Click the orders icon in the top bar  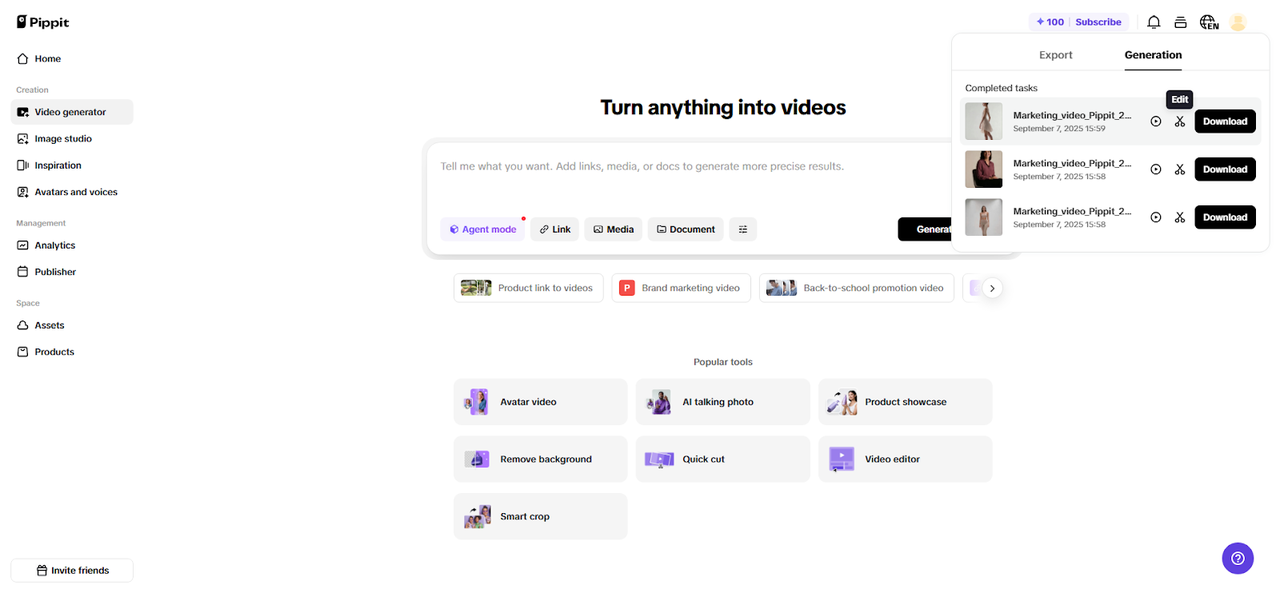[x=1180, y=21]
